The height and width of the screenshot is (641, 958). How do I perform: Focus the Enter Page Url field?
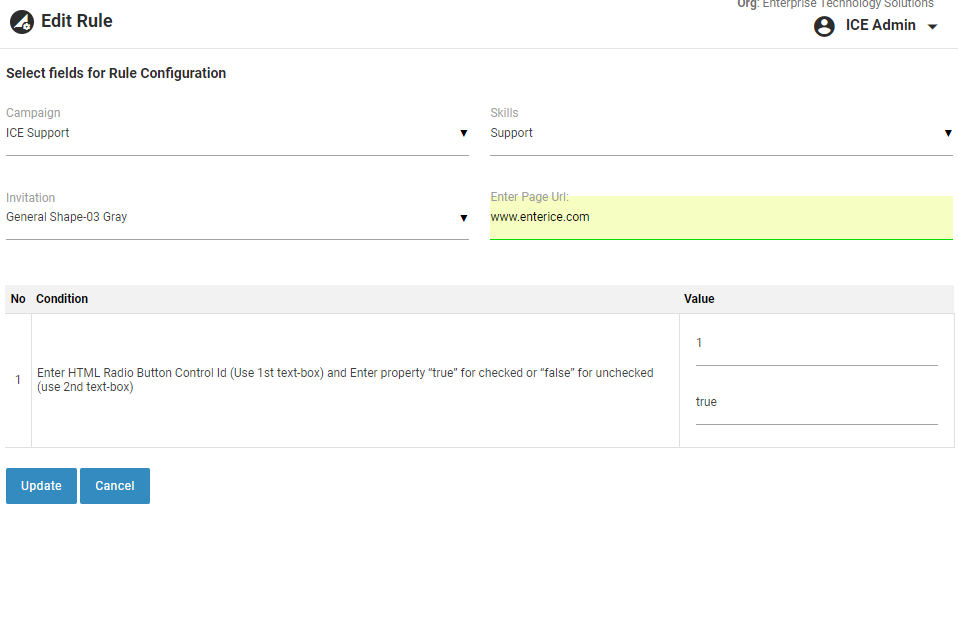(720, 217)
